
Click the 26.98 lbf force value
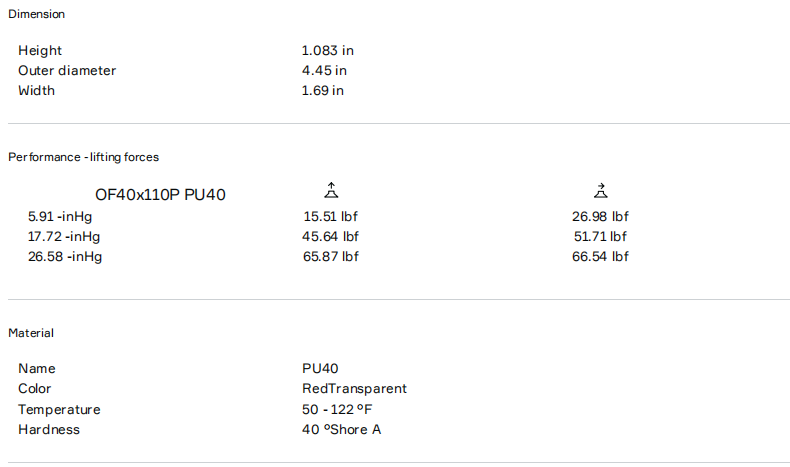(600, 216)
